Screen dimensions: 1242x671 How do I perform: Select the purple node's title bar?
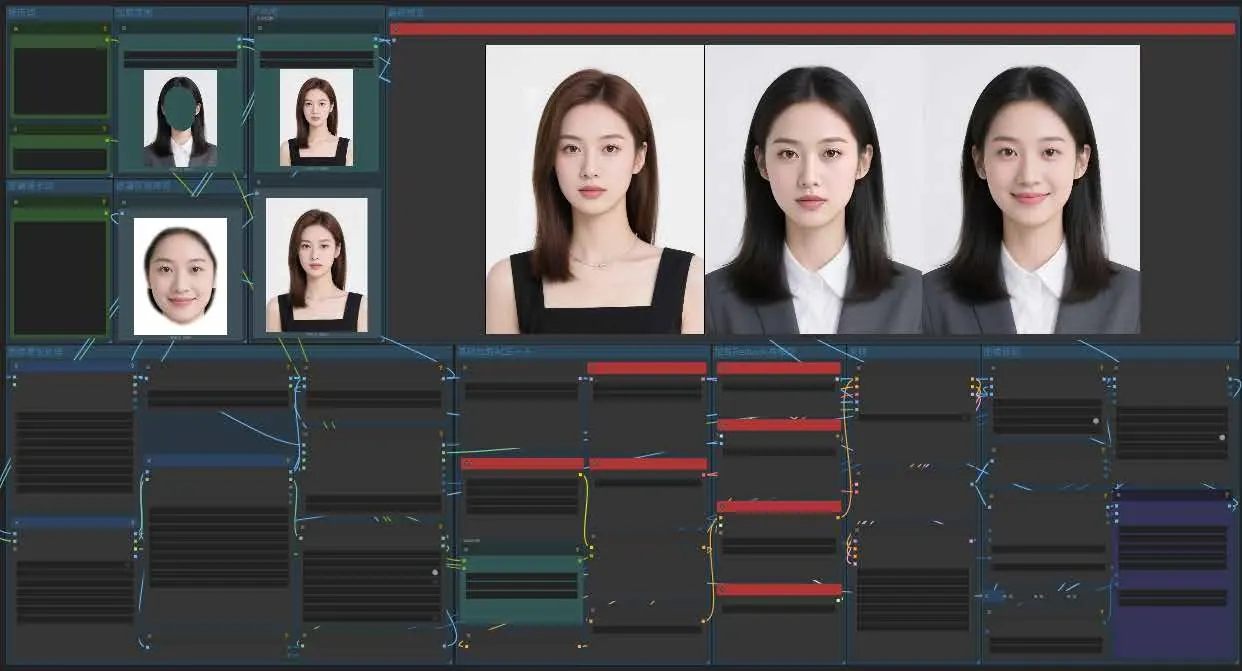[1171, 494]
